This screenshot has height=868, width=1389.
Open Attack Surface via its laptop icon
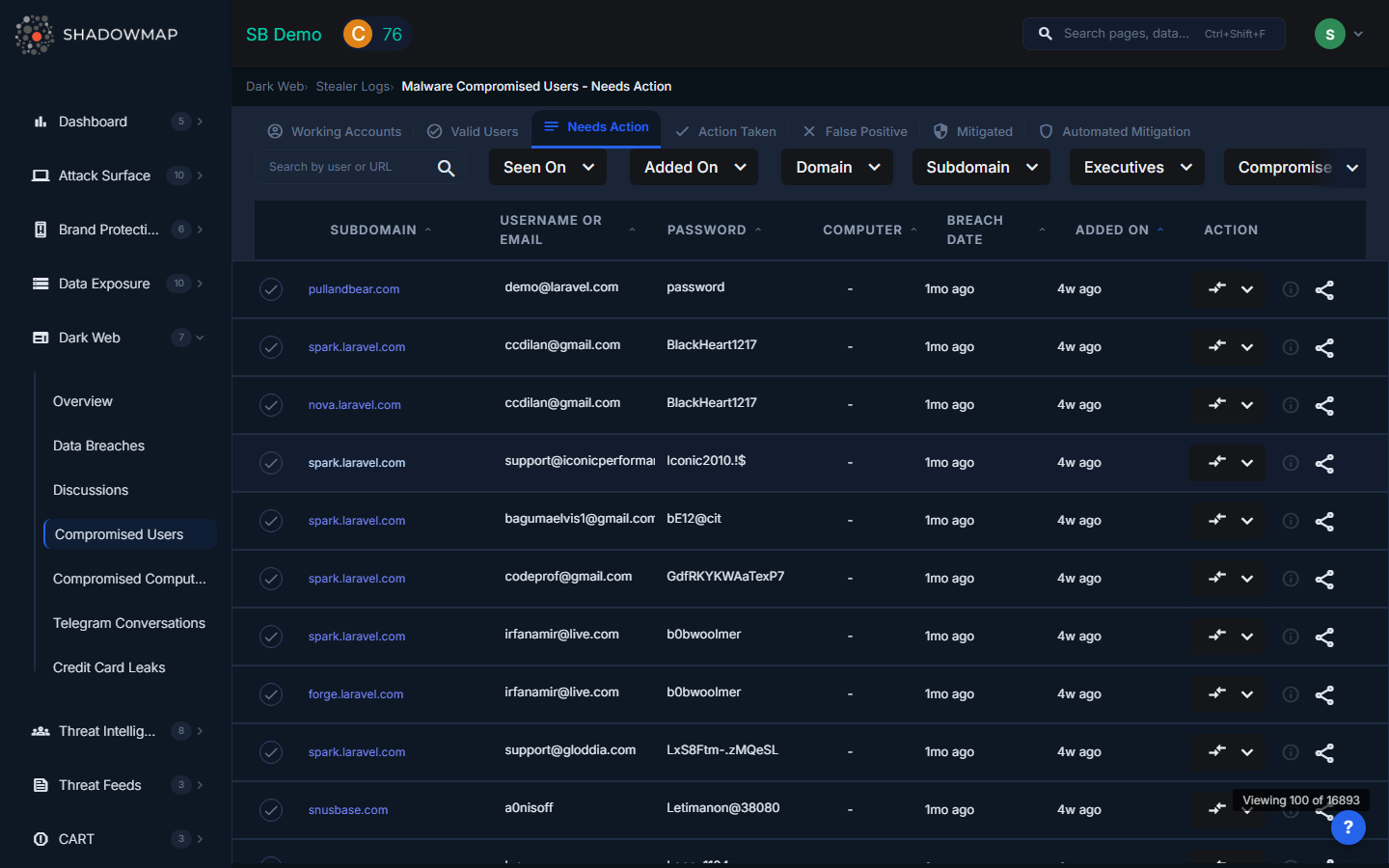point(41,176)
